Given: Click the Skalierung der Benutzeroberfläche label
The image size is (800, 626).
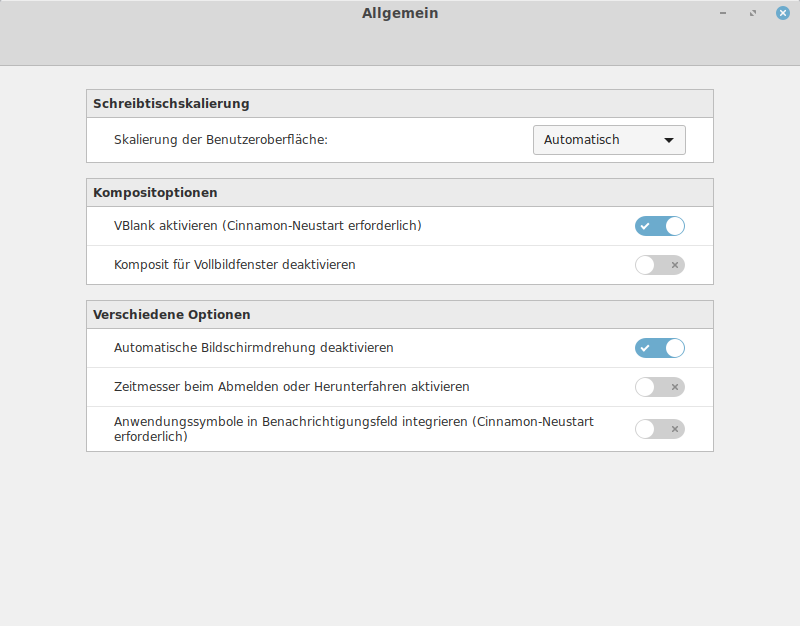Looking at the screenshot, I should tap(221, 140).
